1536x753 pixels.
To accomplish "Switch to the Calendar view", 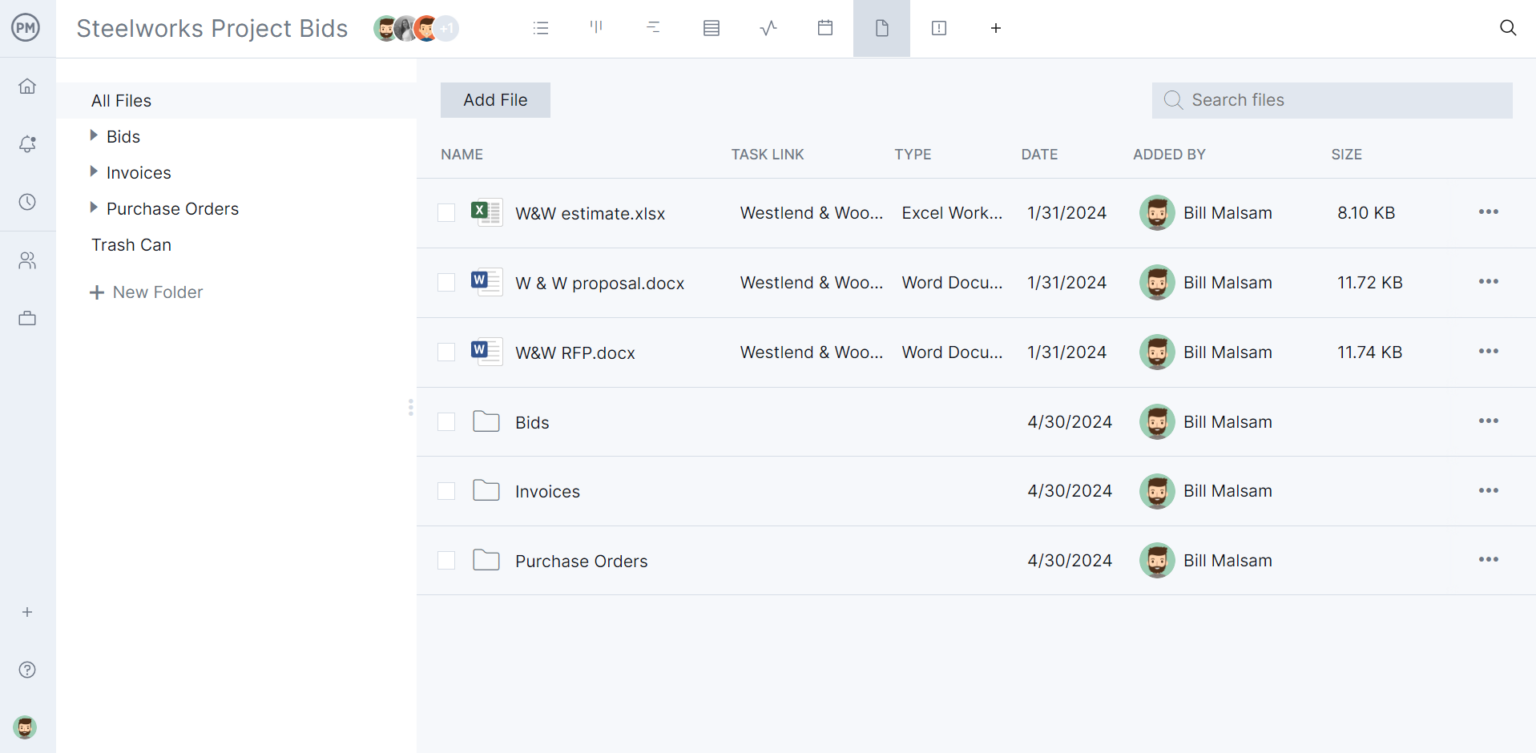I will [x=825, y=28].
